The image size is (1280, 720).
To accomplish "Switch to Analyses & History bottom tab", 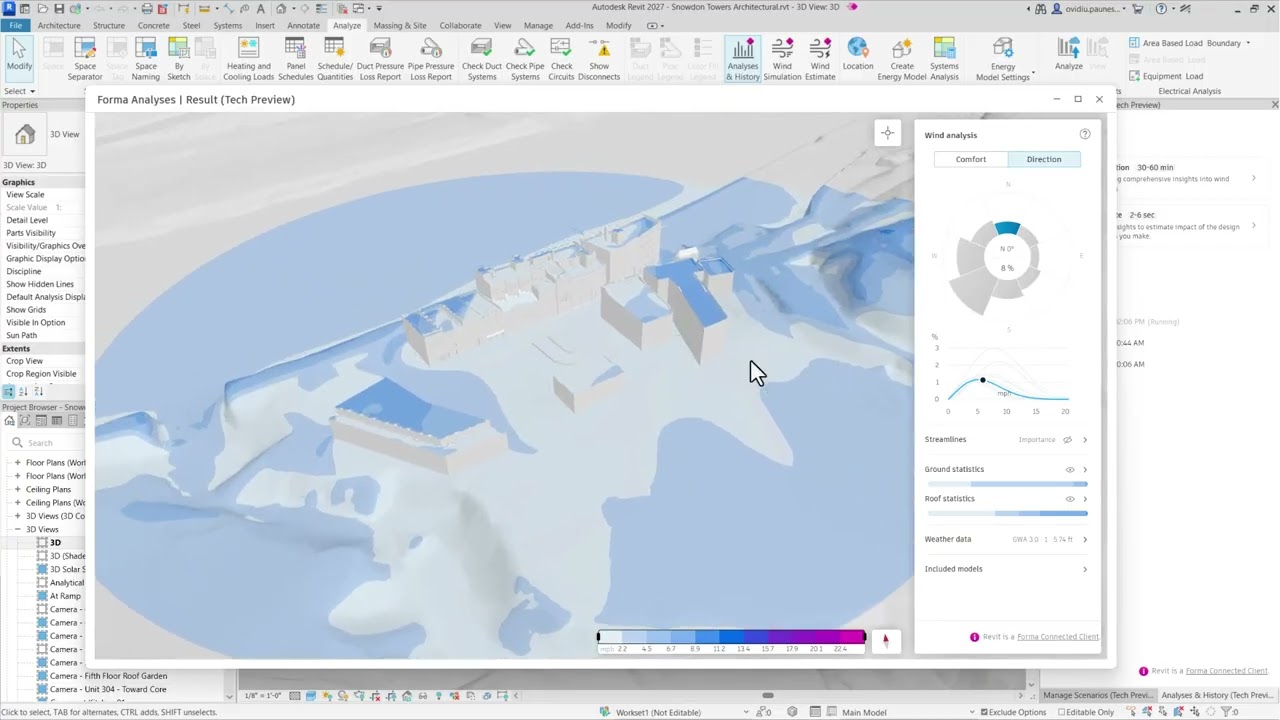I will coord(1217,695).
